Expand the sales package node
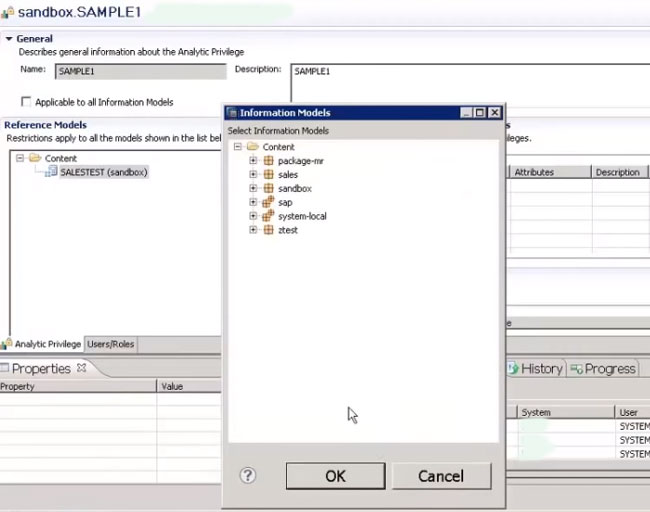The height and width of the screenshot is (512, 650). (x=253, y=175)
